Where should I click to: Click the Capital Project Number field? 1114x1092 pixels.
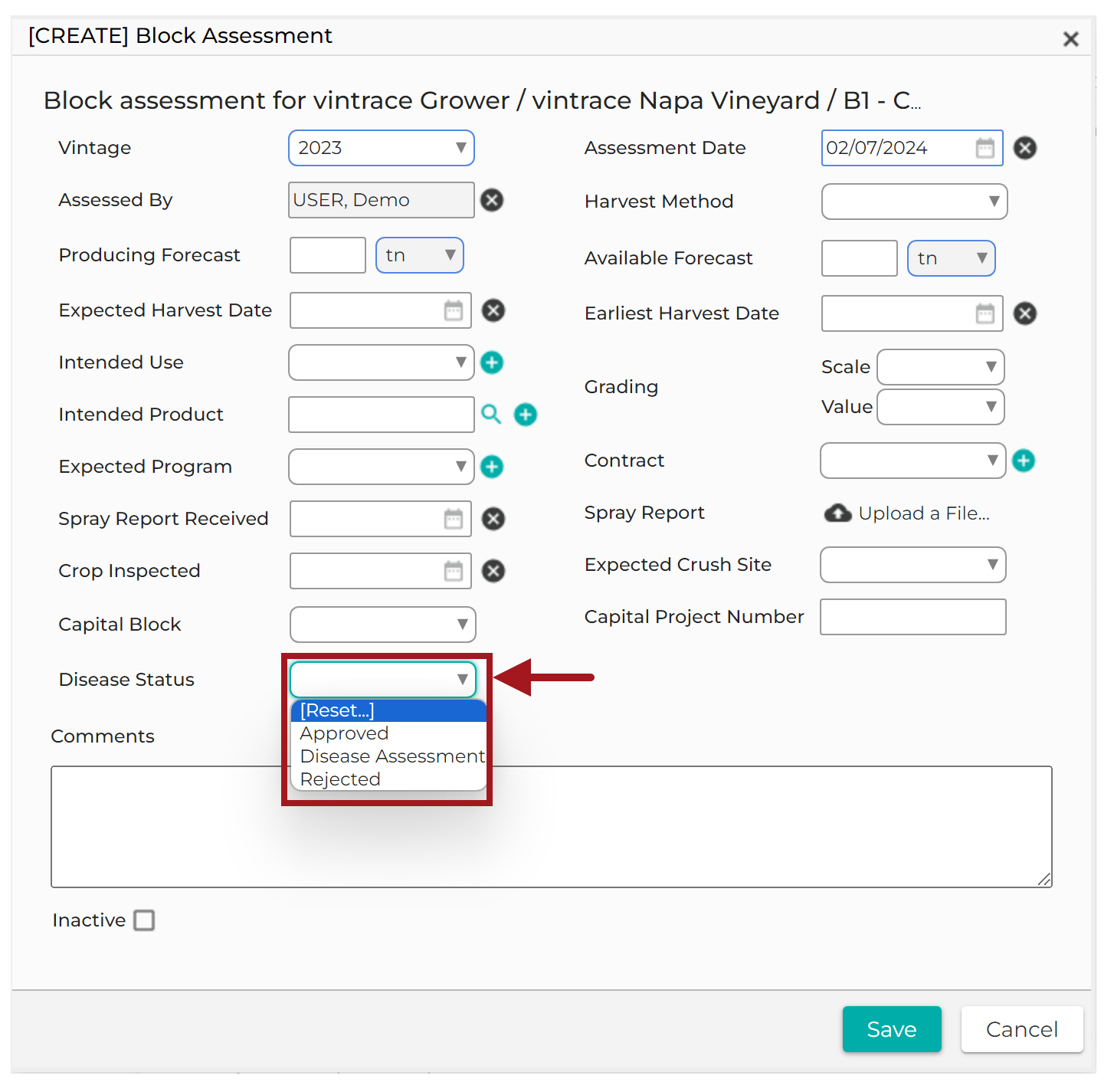tap(913, 617)
